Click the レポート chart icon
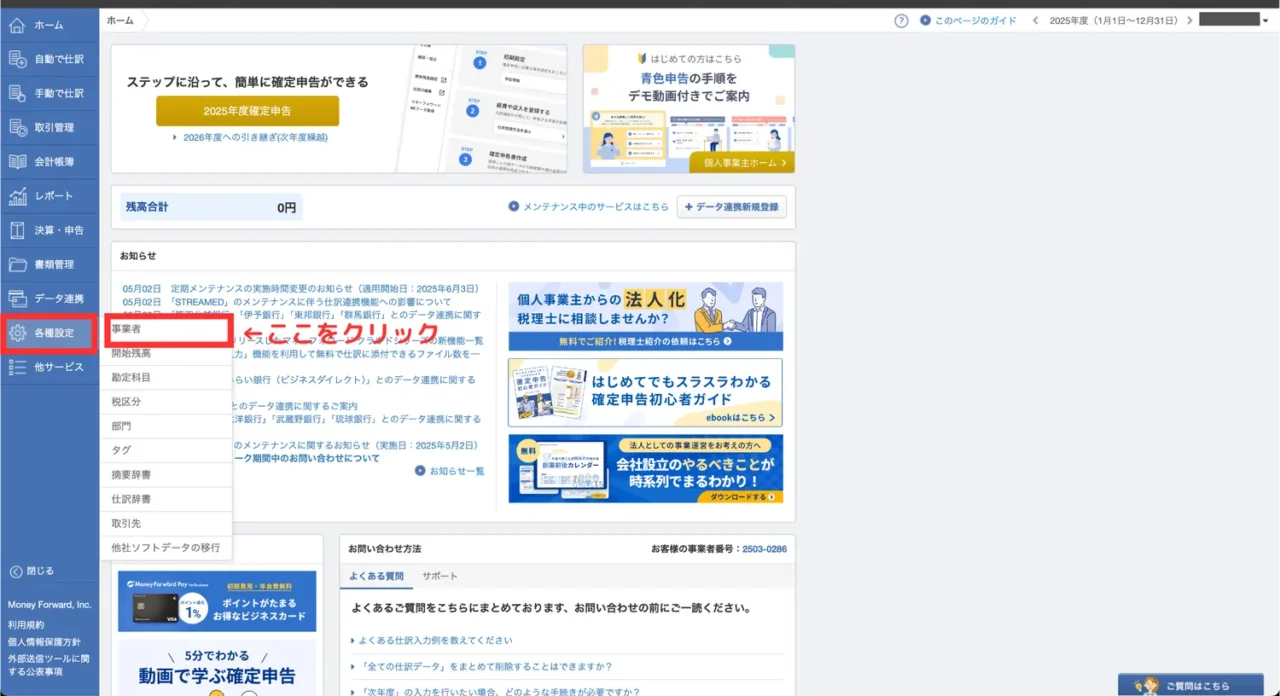 (17, 196)
